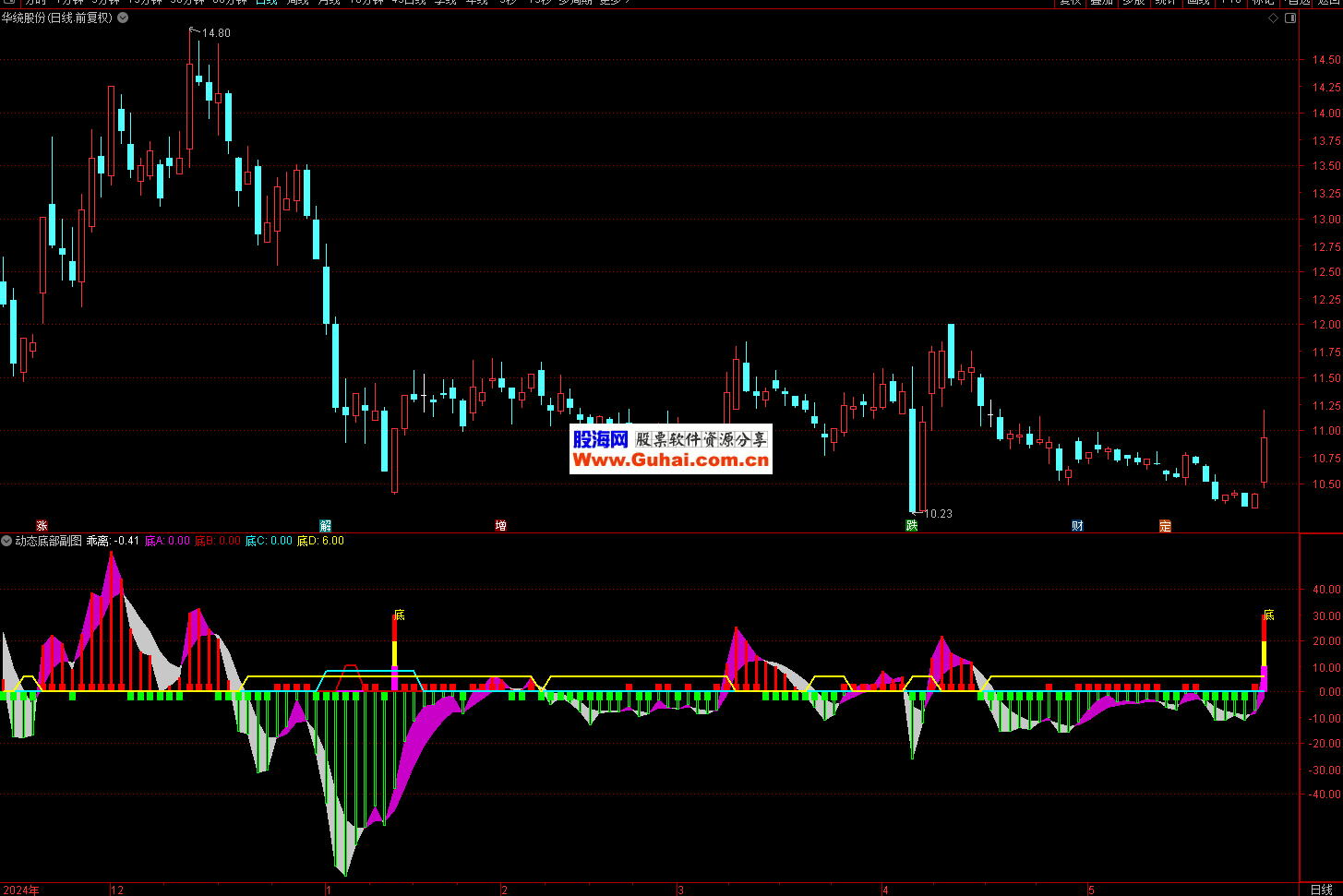Click the 12.50 price axis label
1343x896 pixels.
coord(1327,272)
